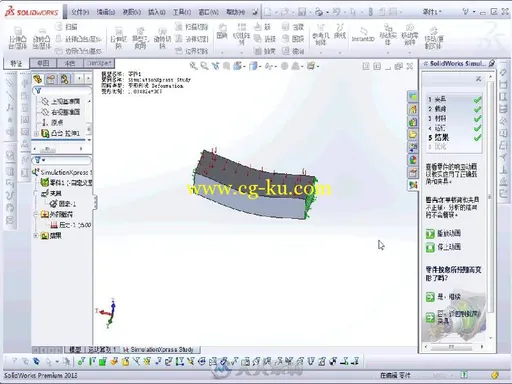Click the Extruded Boss/Base tool
Image resolution: width=512 pixels, height=384 pixels.
coord(17,39)
